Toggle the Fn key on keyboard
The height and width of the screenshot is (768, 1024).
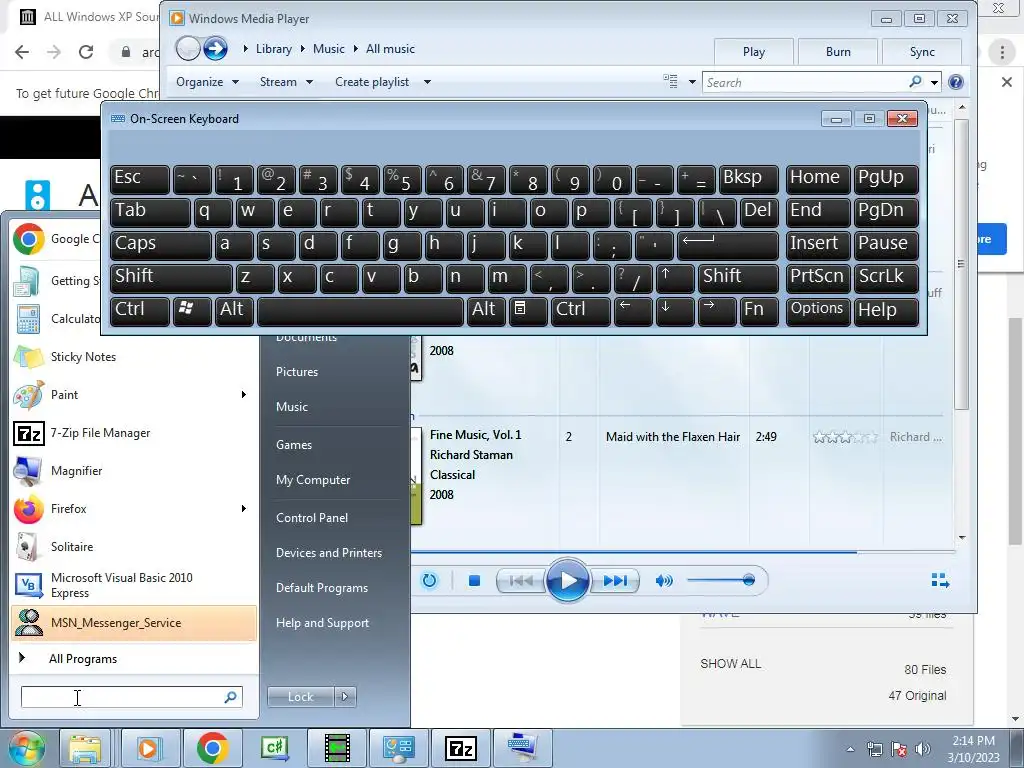[x=759, y=310]
